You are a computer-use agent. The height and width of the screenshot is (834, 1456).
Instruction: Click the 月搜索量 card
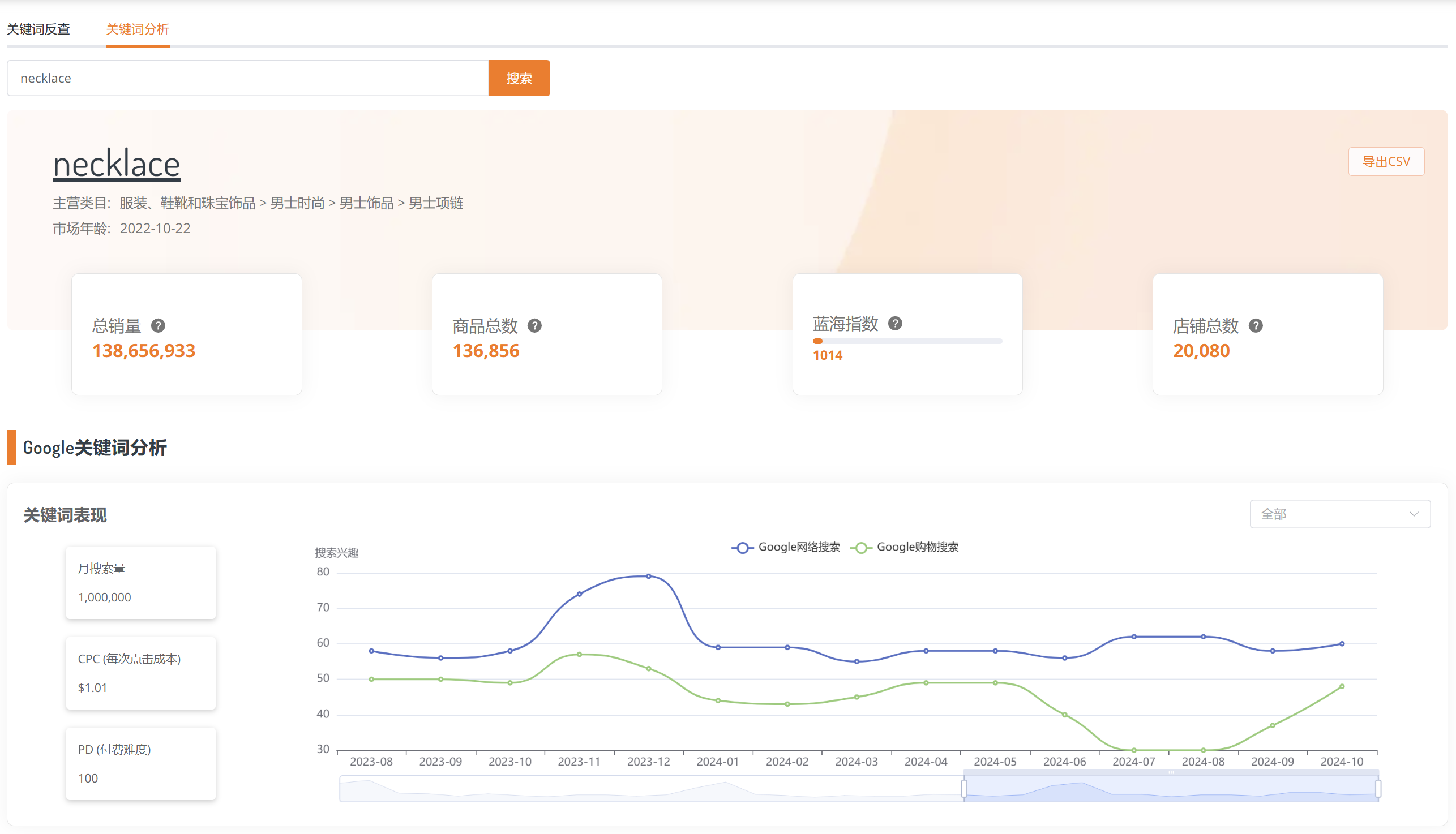click(x=141, y=583)
